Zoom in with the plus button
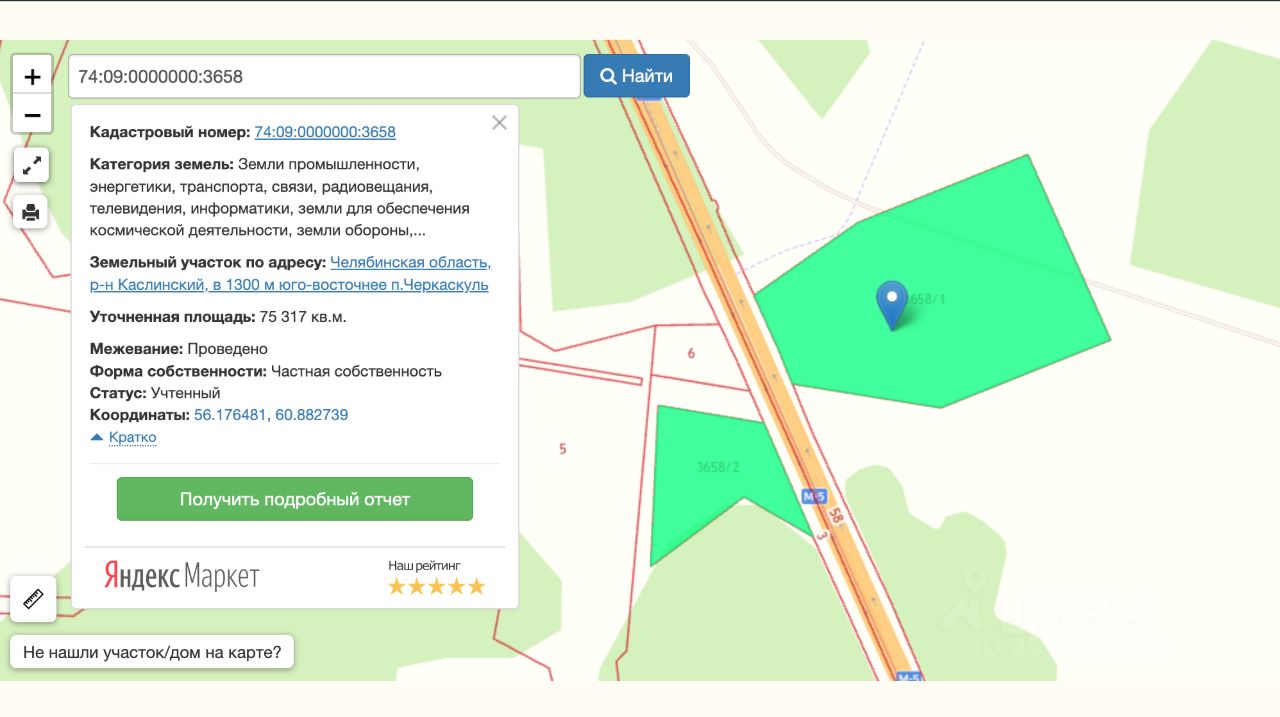The width and height of the screenshot is (1280, 717). point(32,76)
